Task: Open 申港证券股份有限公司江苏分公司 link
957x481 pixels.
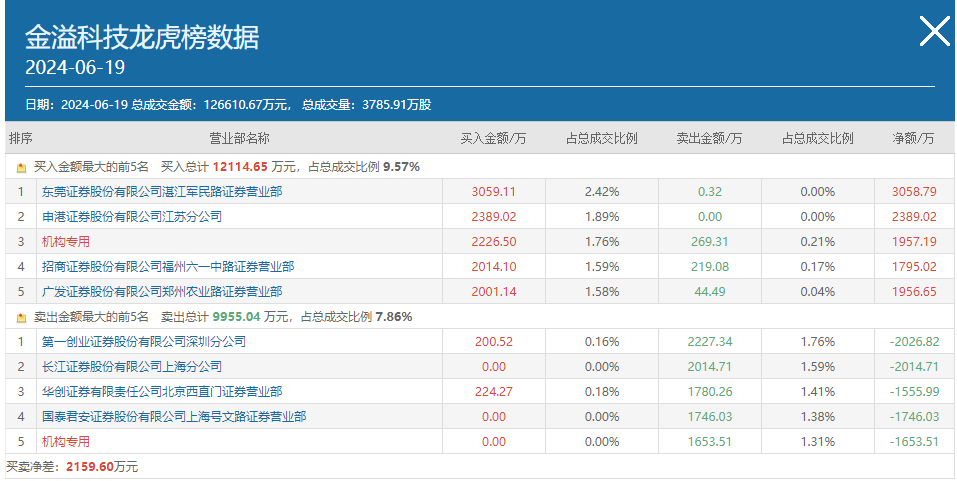Action: (x=131, y=217)
